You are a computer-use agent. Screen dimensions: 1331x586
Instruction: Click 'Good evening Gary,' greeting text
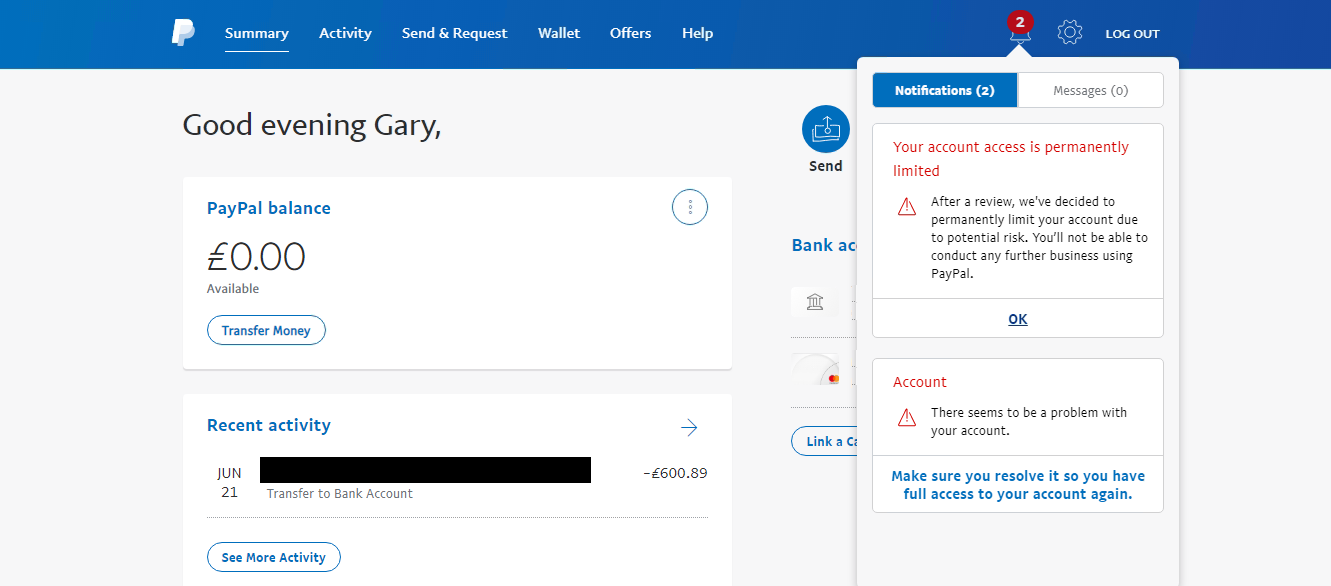[312, 126]
